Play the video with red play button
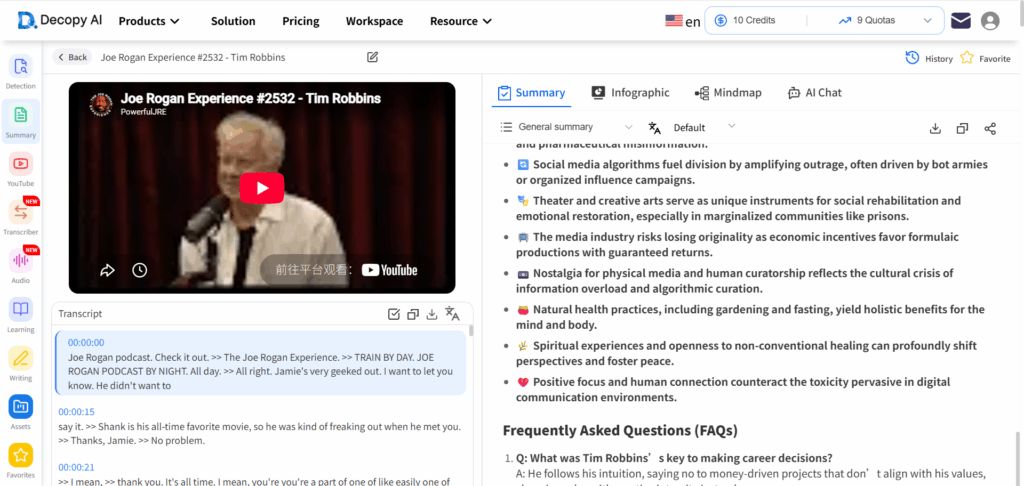The image size is (1024, 486). coord(262,188)
